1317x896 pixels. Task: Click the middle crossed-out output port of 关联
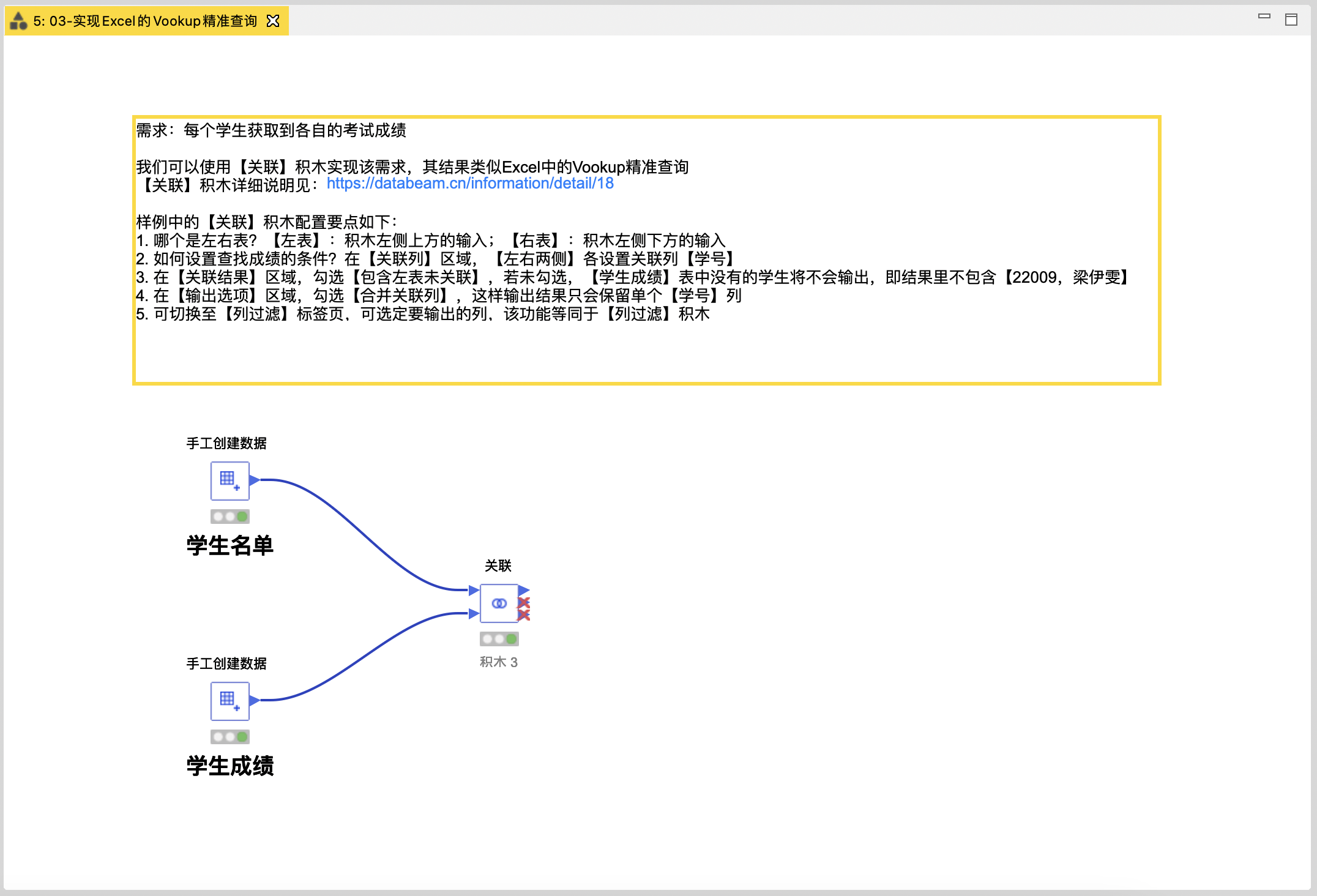point(524,603)
